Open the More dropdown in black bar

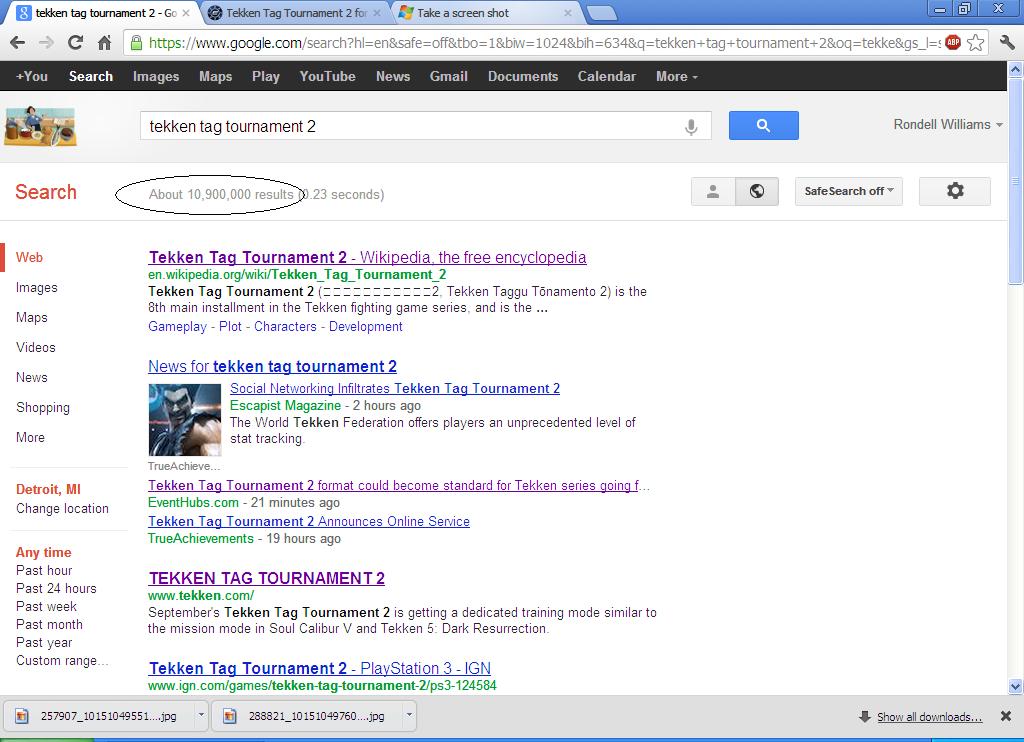(676, 76)
